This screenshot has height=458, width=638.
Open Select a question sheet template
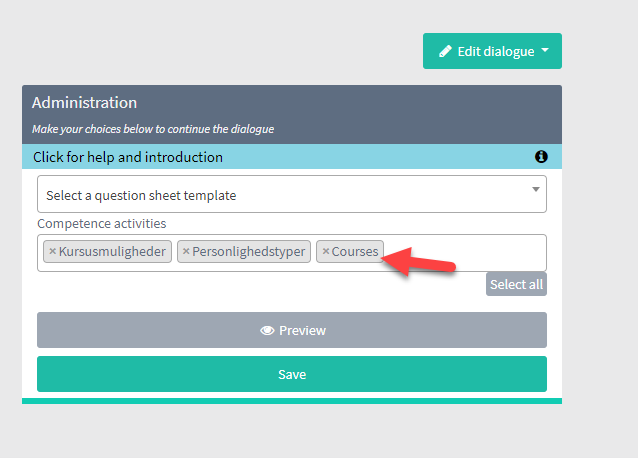click(x=292, y=194)
